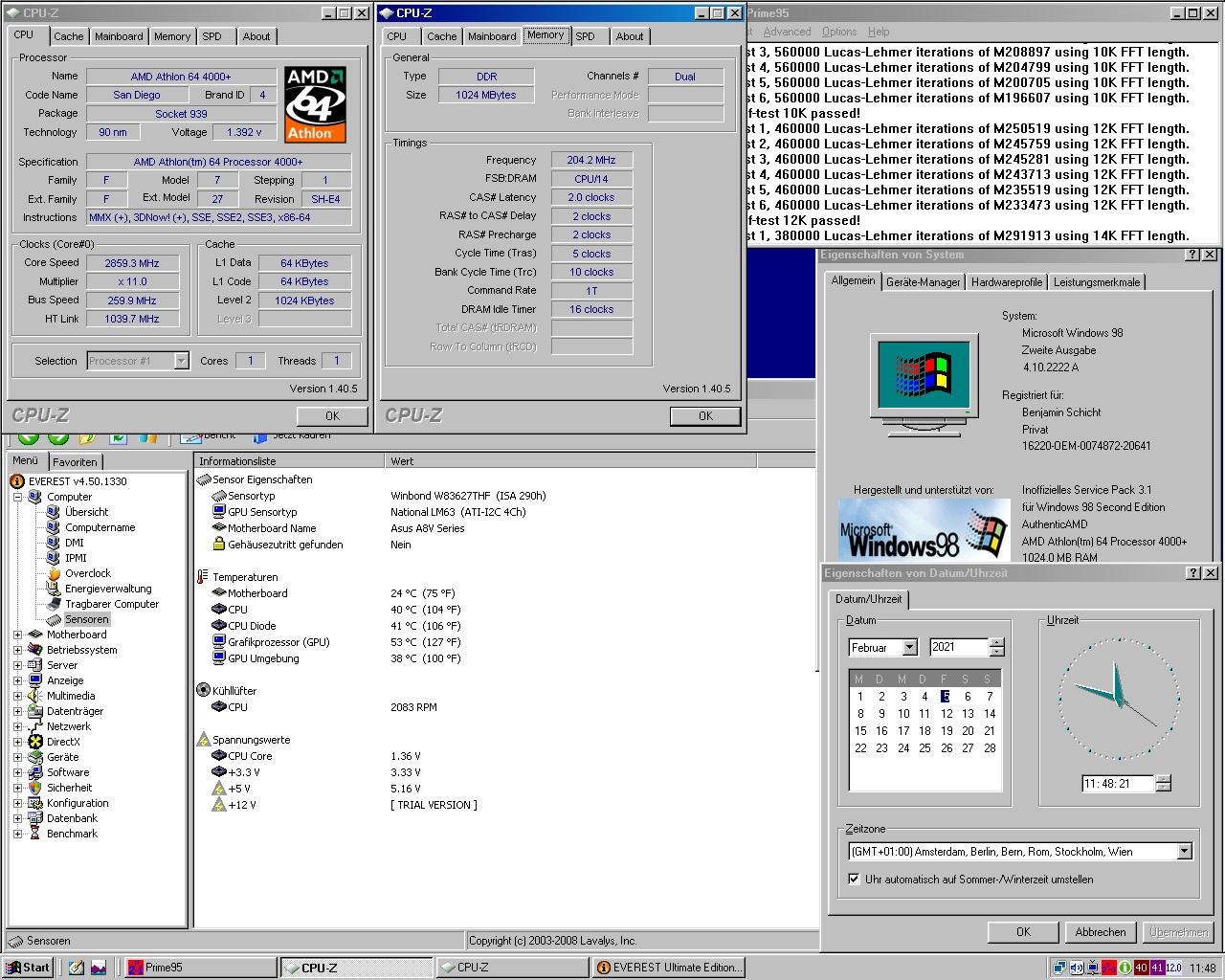The width and height of the screenshot is (1225, 980).
Task: Click the Benchmark hourglass icon
Action: tap(35, 834)
